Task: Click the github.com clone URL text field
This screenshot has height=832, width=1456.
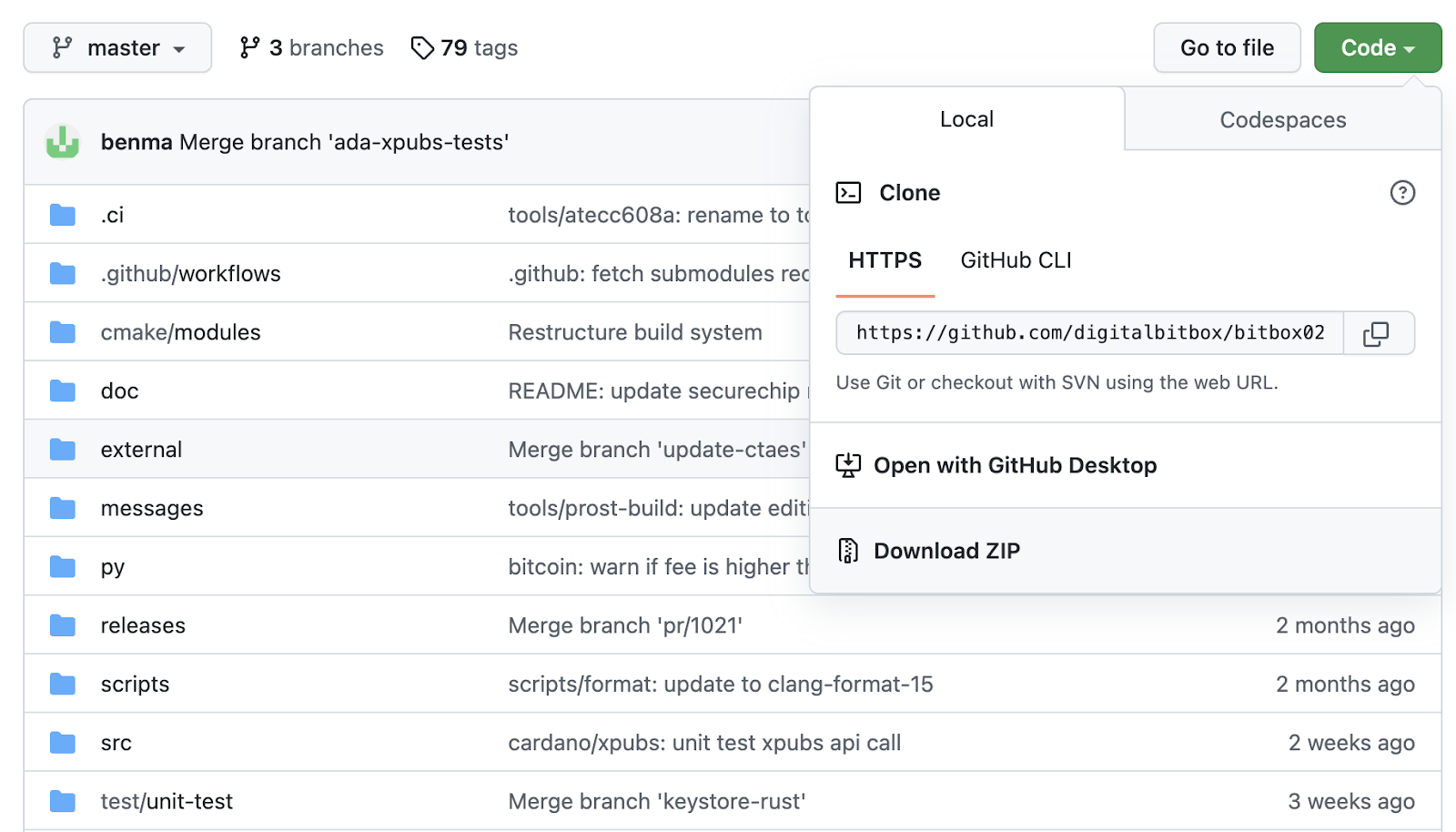Action: [x=1089, y=333]
